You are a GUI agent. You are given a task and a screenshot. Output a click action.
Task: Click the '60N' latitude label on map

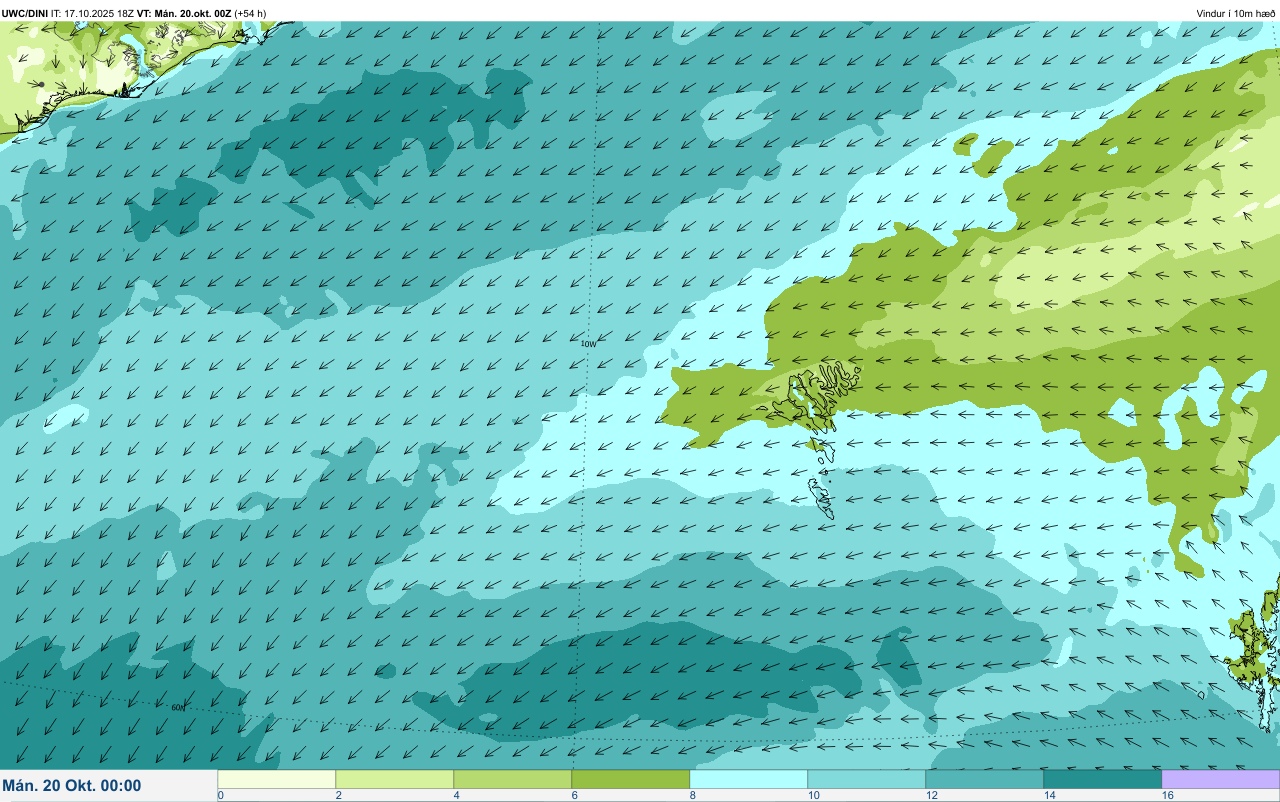pos(178,708)
